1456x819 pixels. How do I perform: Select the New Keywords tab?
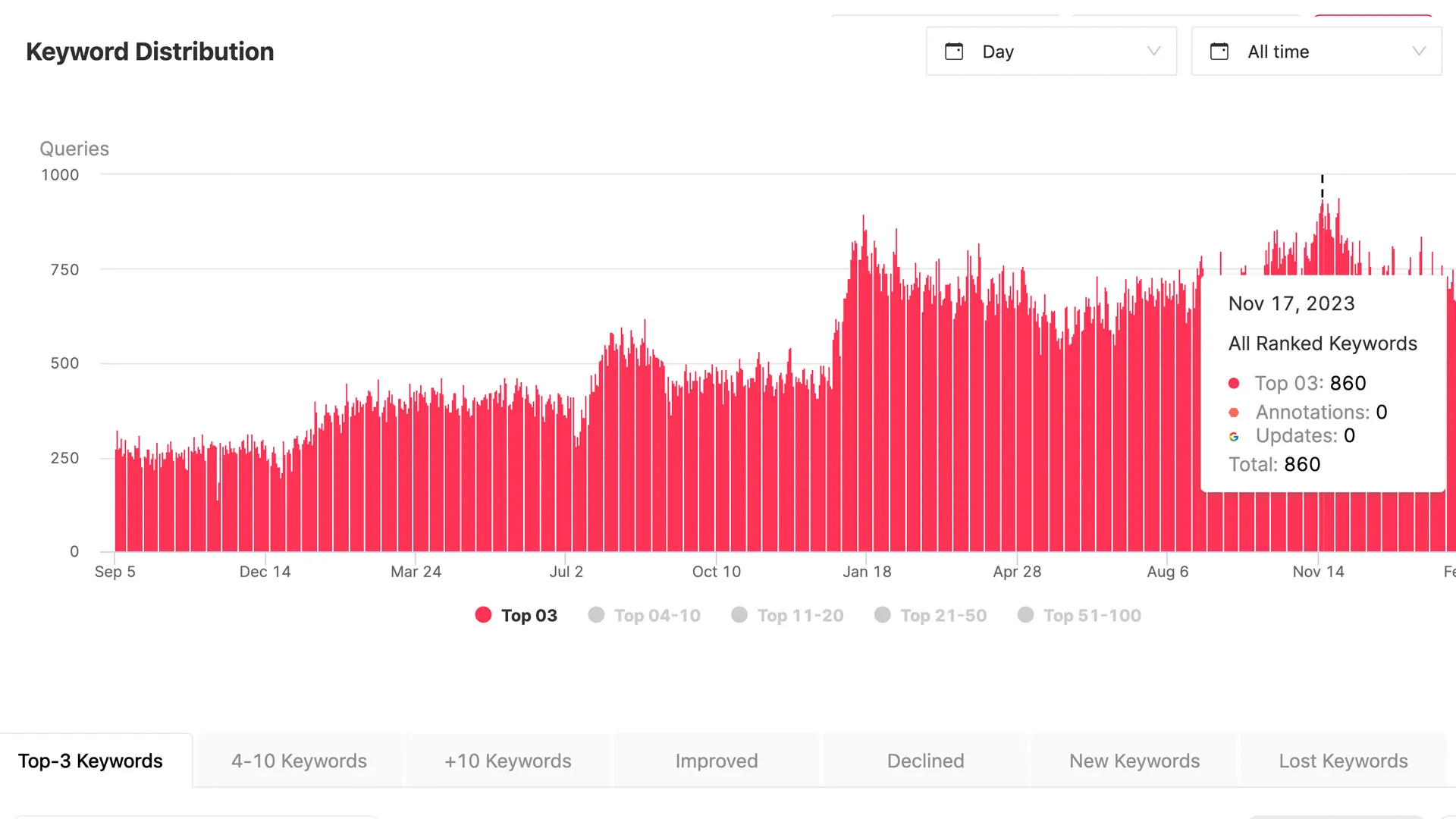point(1134,761)
